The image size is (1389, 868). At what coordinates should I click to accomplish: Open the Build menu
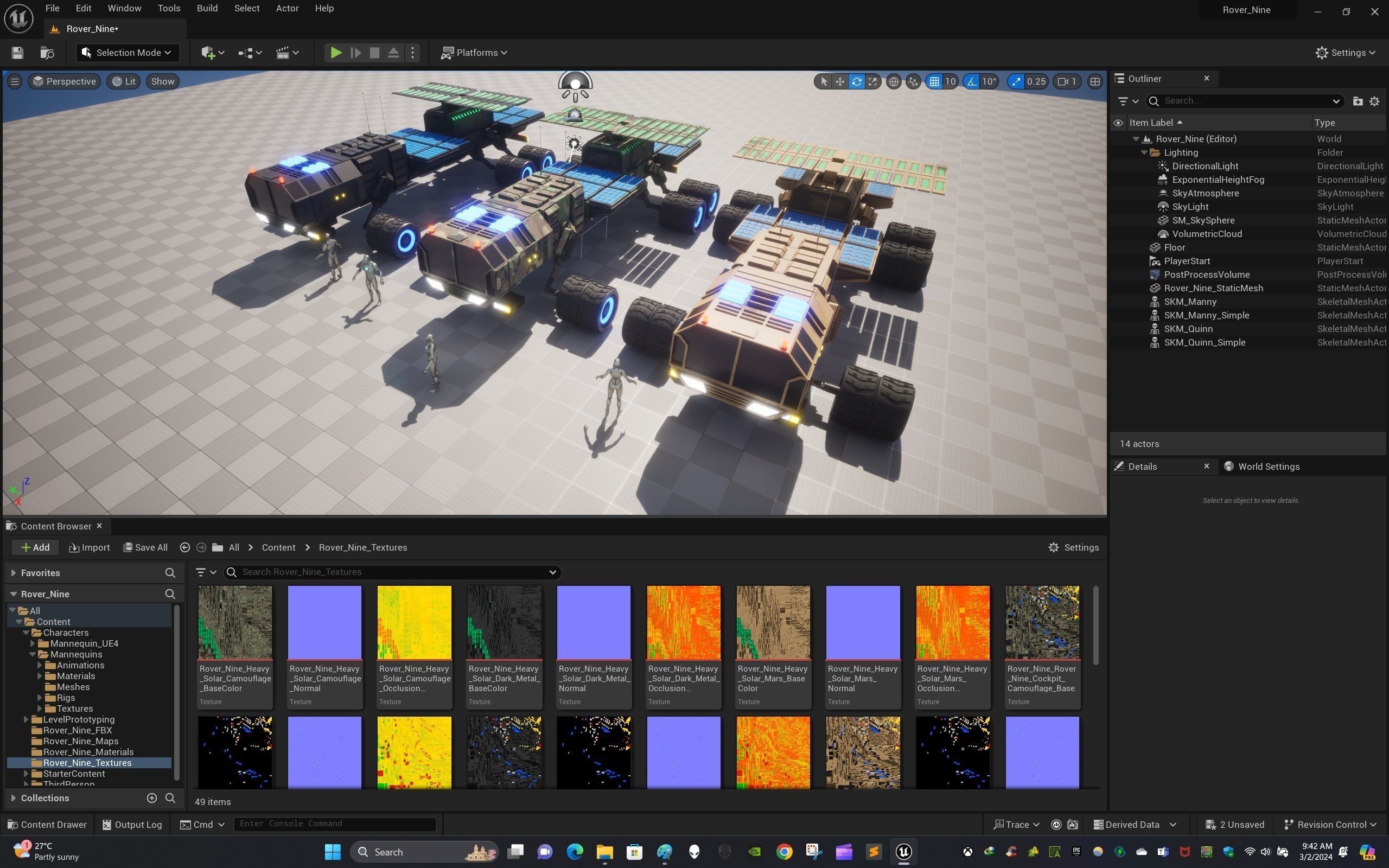207,8
